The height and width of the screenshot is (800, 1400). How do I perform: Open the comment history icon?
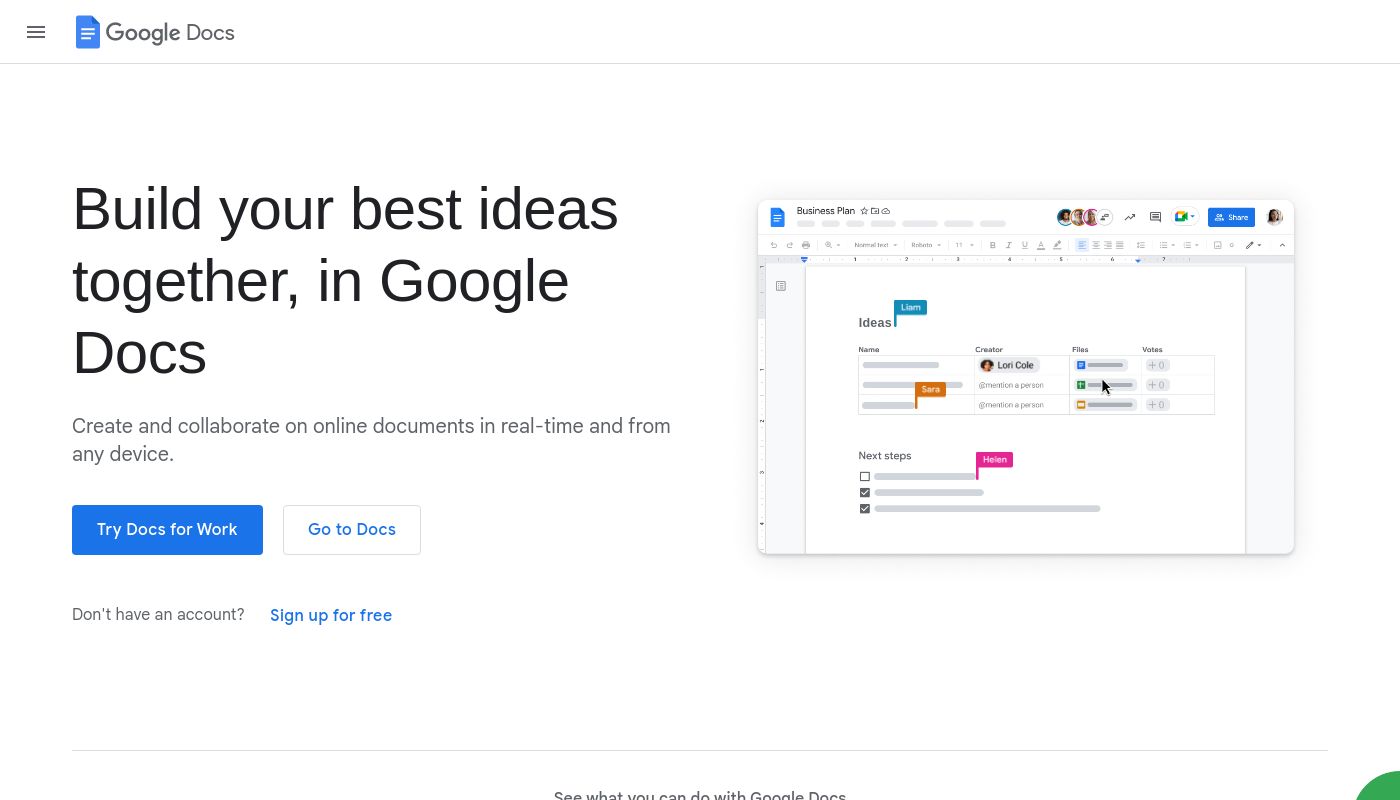click(1155, 217)
